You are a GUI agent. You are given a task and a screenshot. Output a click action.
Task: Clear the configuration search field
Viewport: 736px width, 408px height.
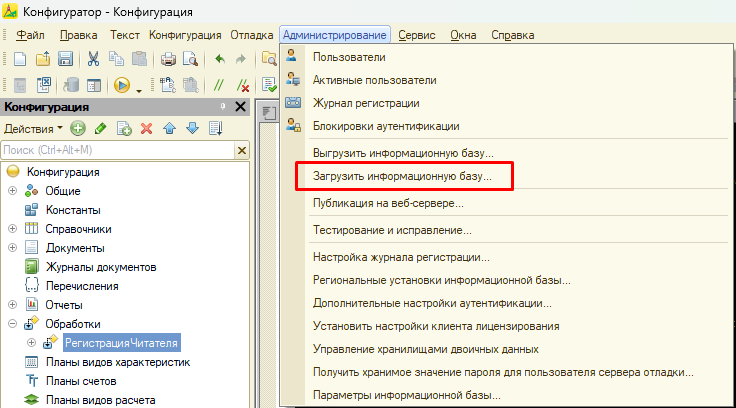tap(241, 150)
